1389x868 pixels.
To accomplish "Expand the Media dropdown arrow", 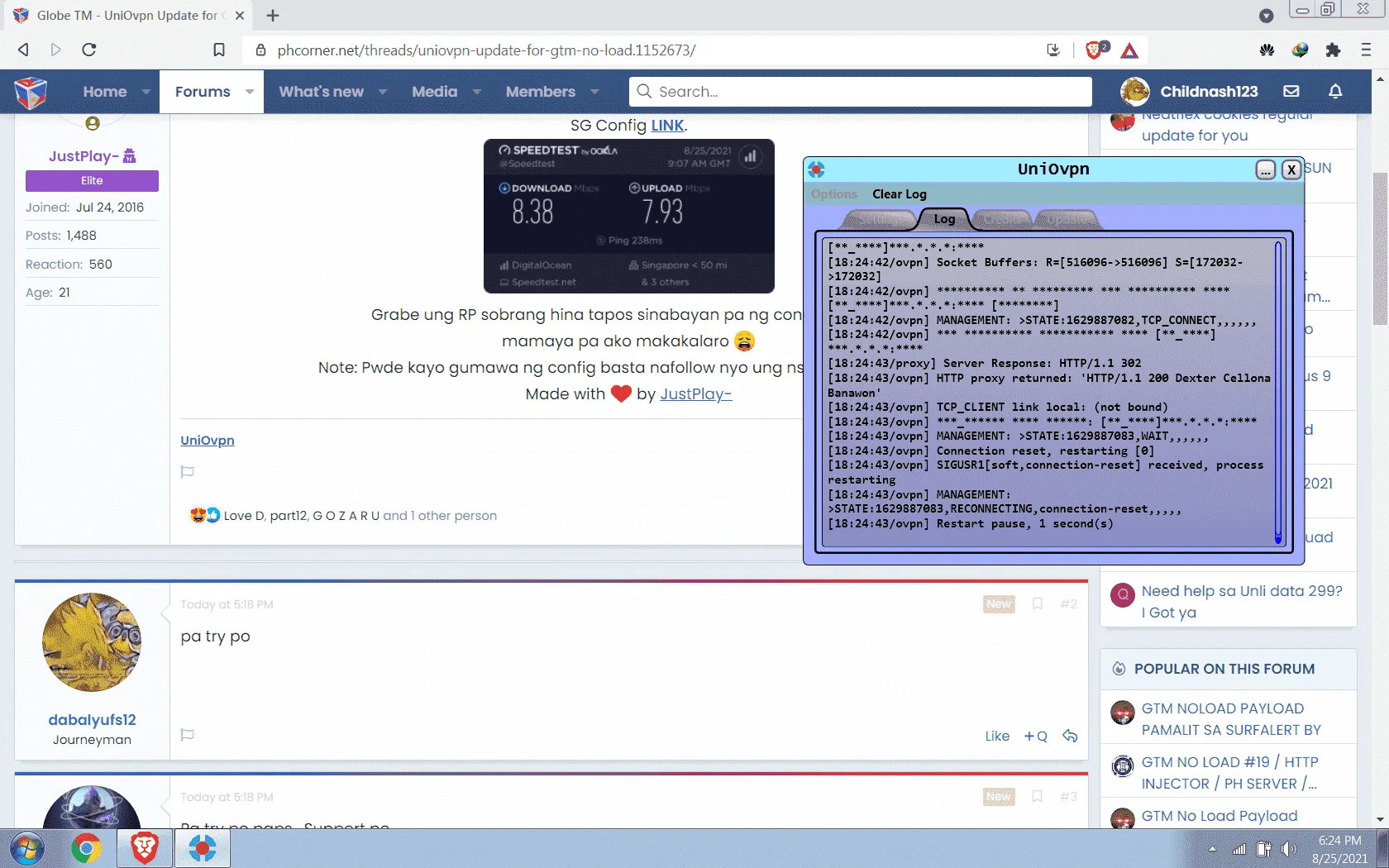I will 477,92.
